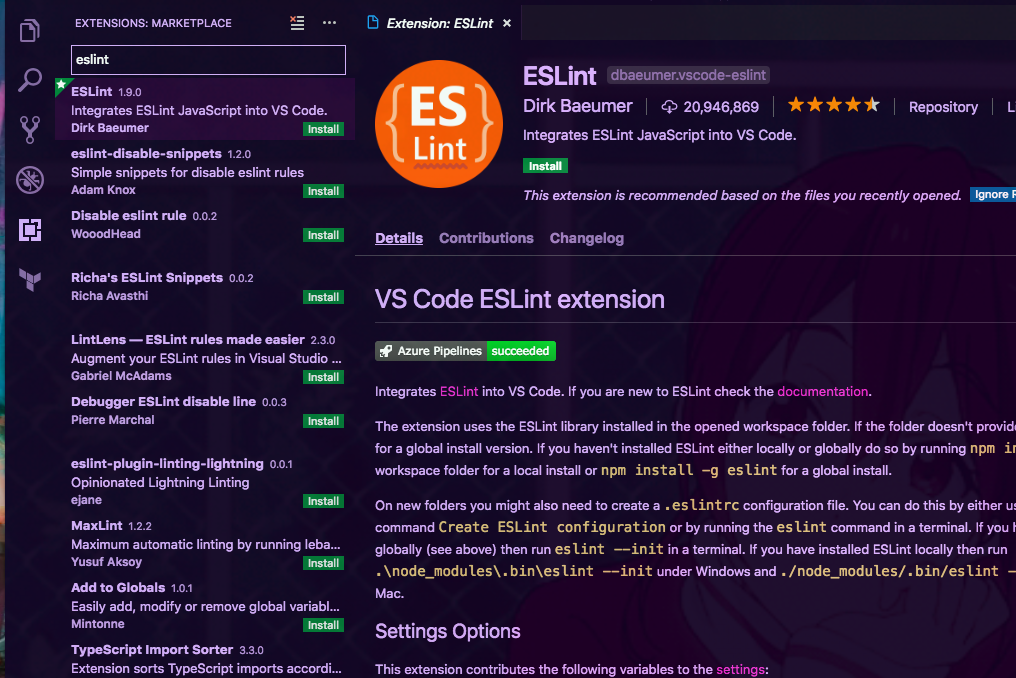
Task: Select the Extension: ESLint editor tab
Action: coord(439,23)
